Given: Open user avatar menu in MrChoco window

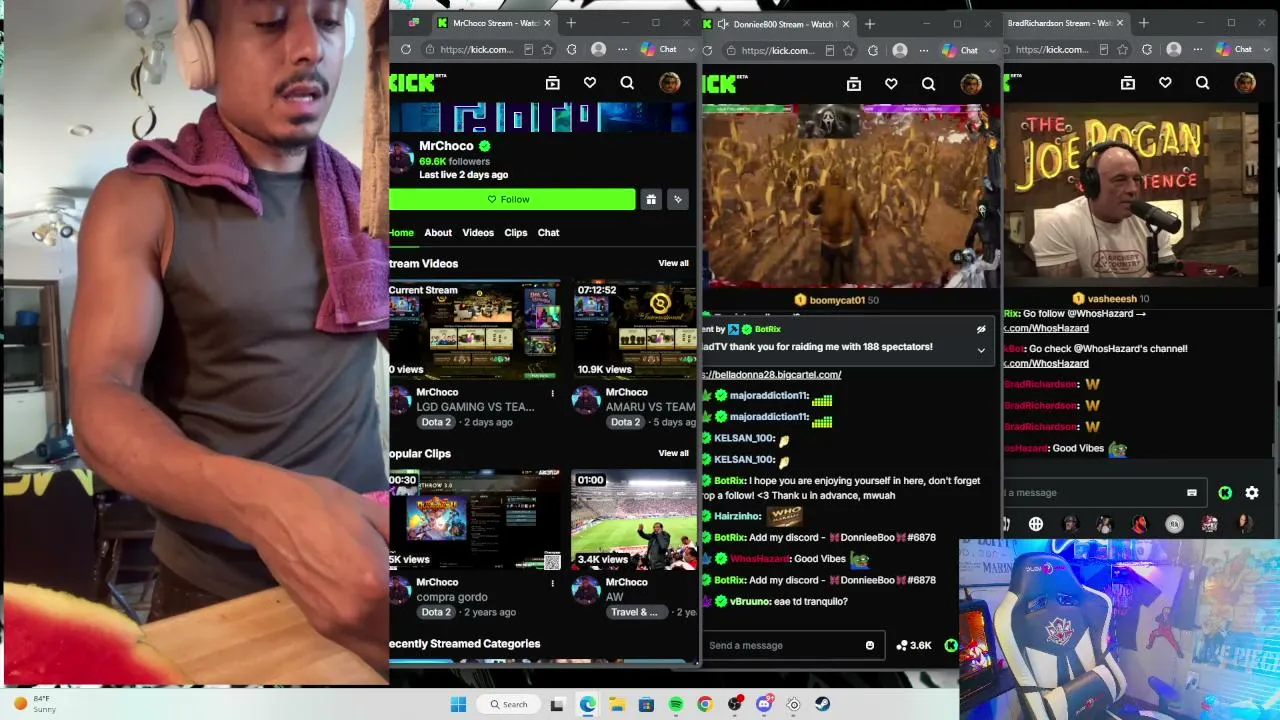Looking at the screenshot, I should (x=669, y=84).
